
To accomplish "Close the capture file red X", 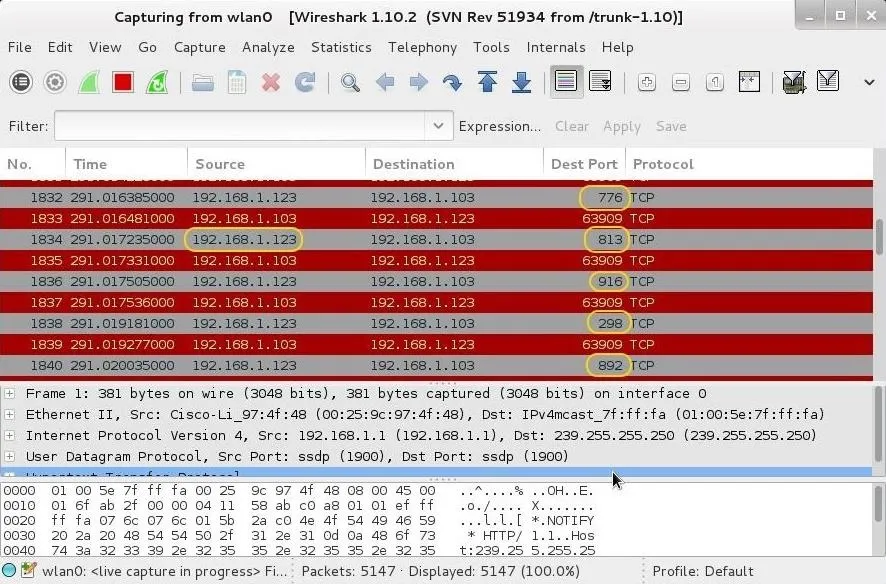I will (x=271, y=82).
